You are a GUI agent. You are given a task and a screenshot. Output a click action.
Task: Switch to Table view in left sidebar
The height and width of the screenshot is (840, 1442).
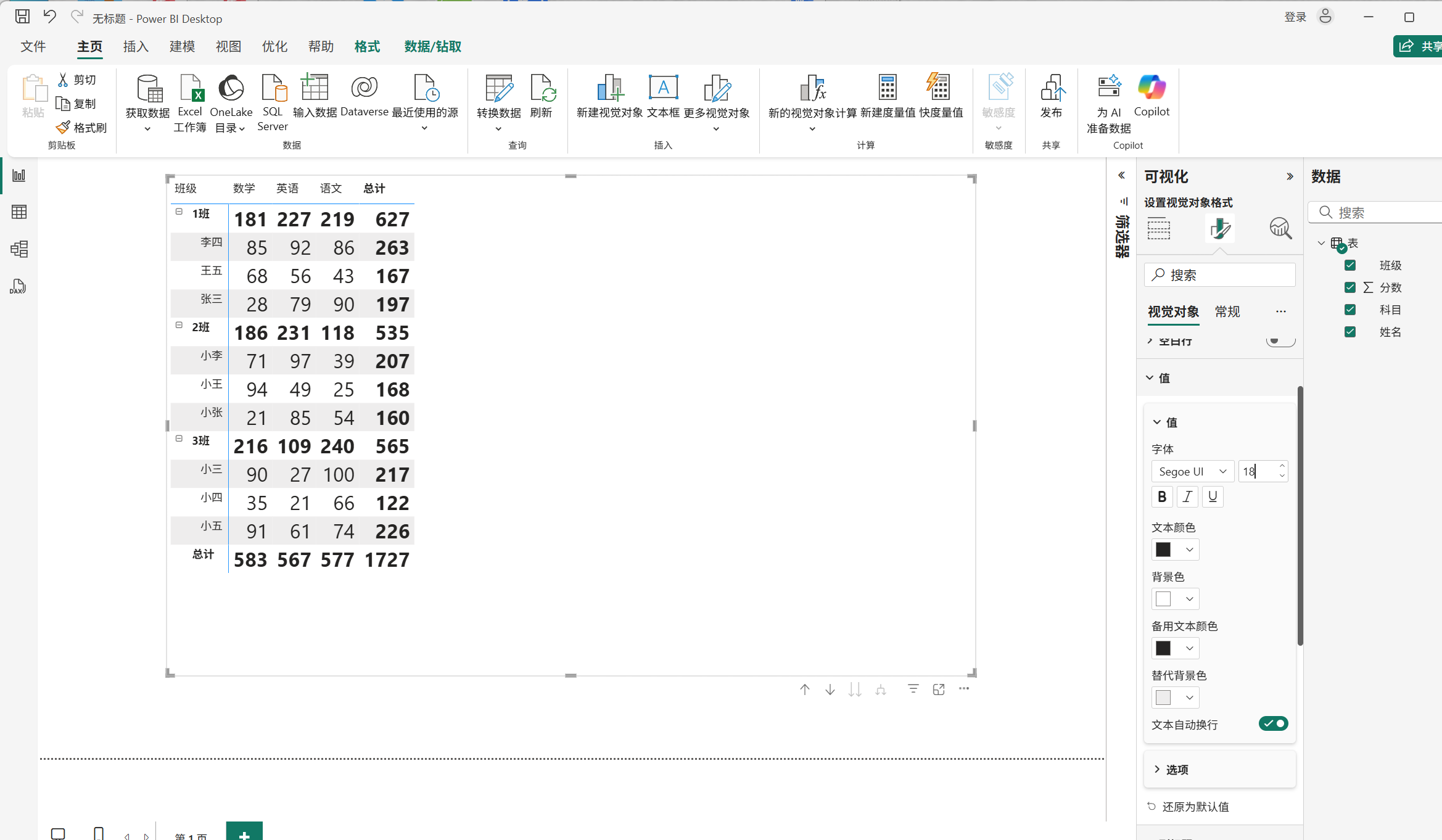pyautogui.click(x=19, y=212)
